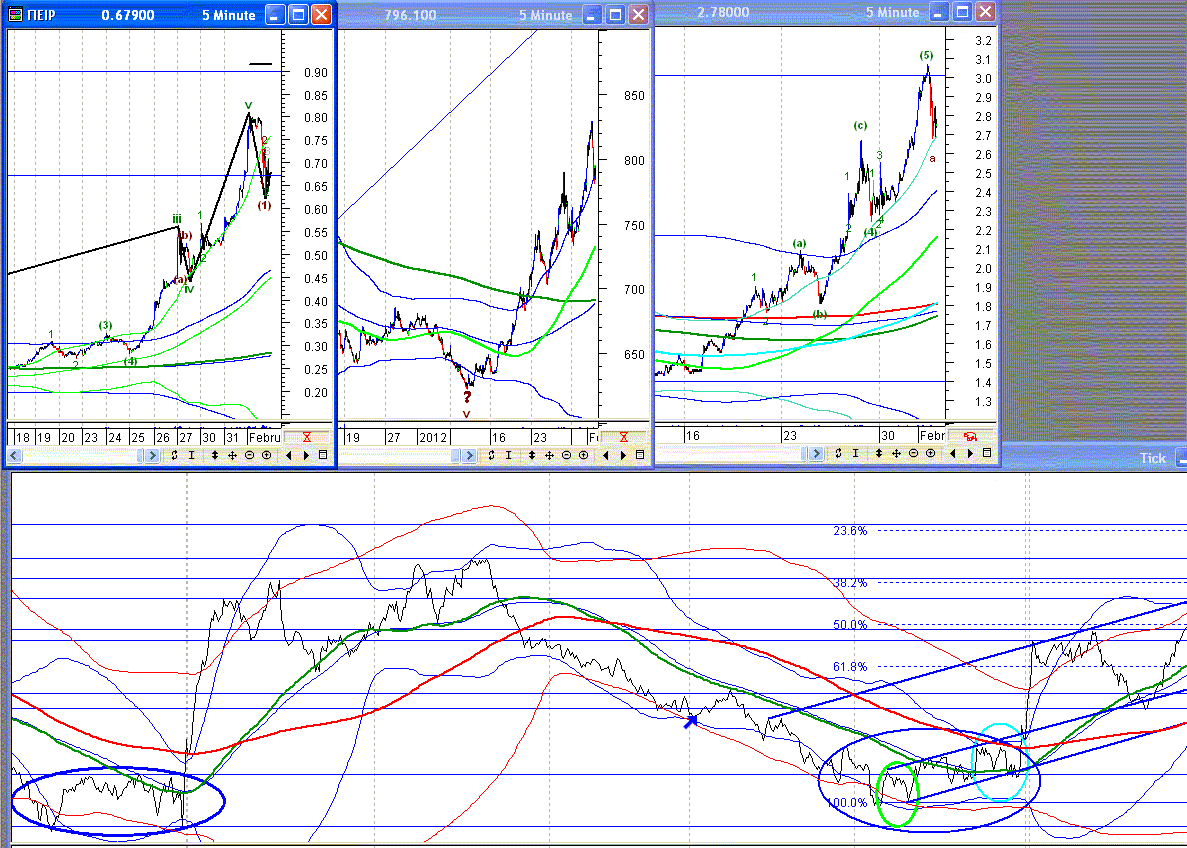Select I-beam cursor tool in the 796.100 chart
Viewport: 1187px width, 848px height.
[509, 455]
